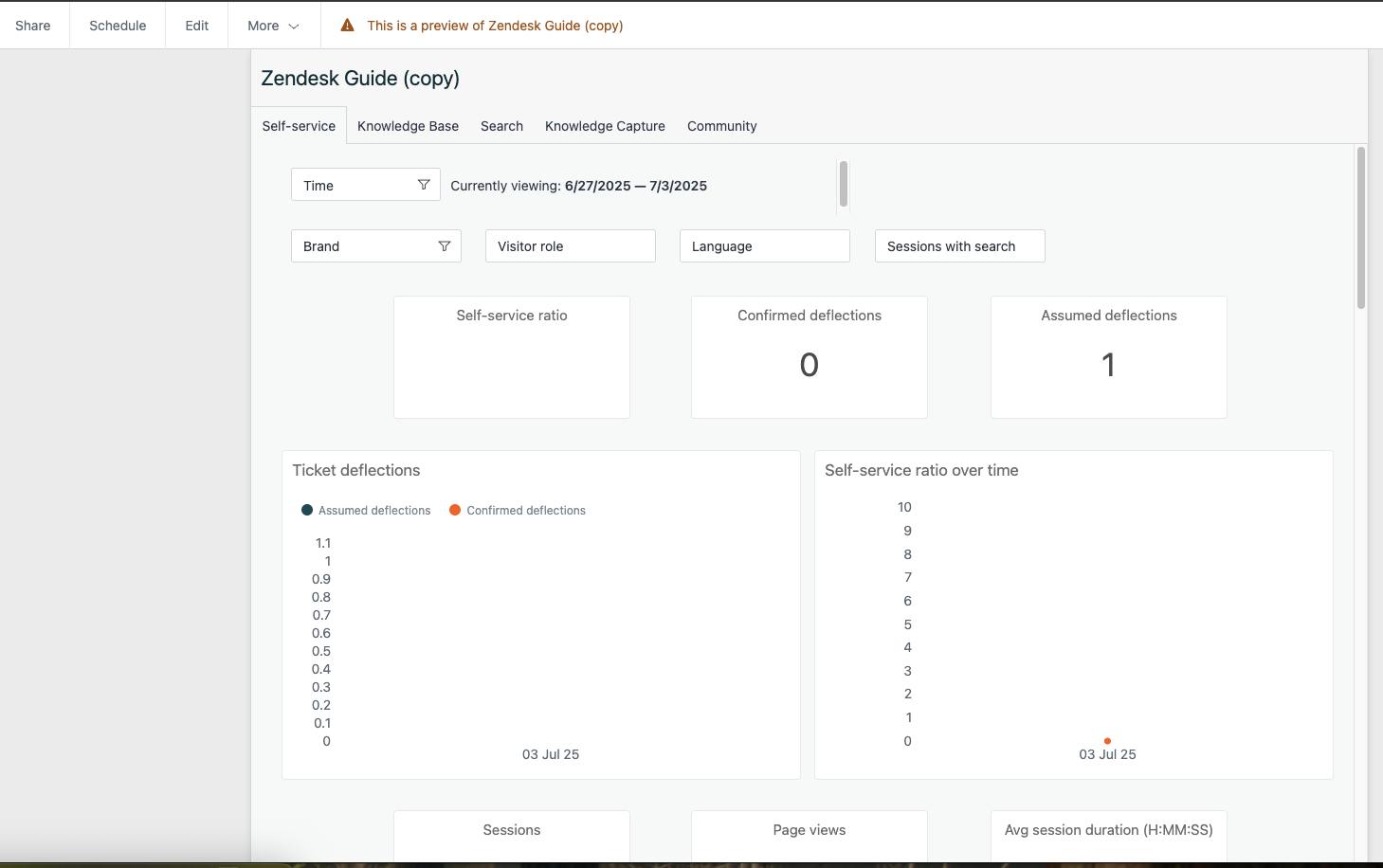Click the dashboard vertical scrollbar
Image resolution: width=1383 pixels, height=868 pixels.
pyautogui.click(x=1360, y=227)
